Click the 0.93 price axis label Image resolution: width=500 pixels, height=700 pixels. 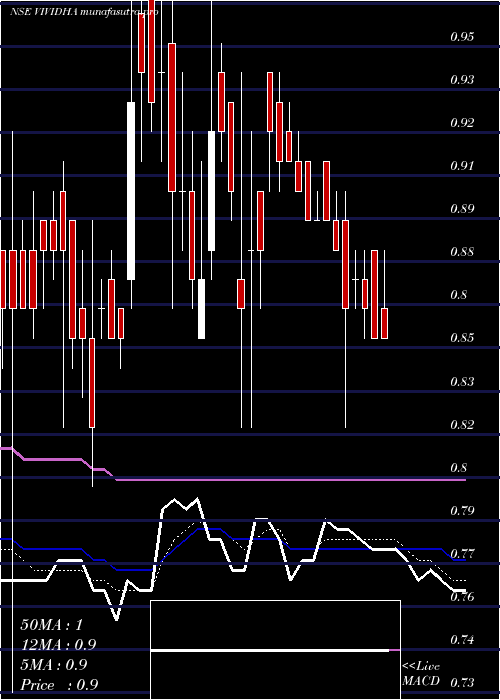pyautogui.click(x=462, y=79)
